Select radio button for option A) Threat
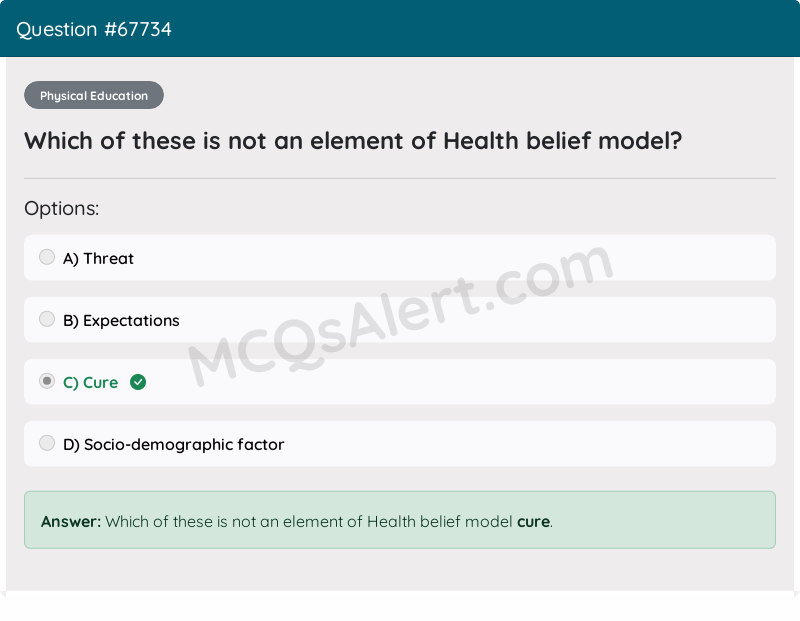Viewport: 800px width, 621px height. coord(47,257)
